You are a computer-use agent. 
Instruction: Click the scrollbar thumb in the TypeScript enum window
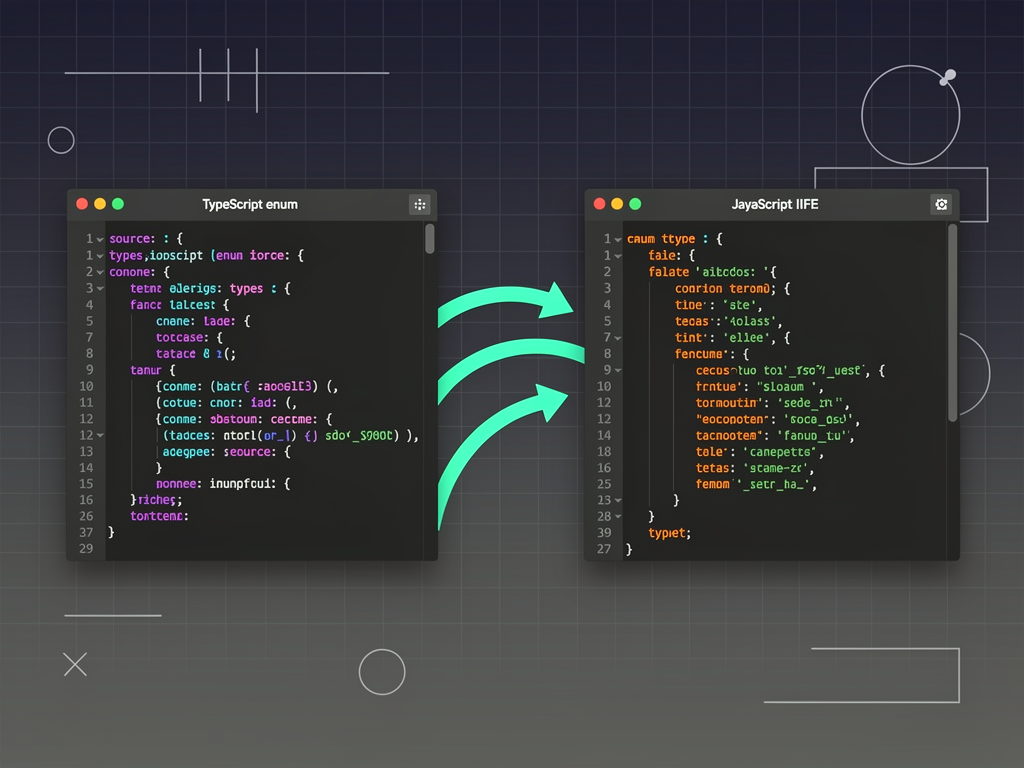(x=430, y=238)
